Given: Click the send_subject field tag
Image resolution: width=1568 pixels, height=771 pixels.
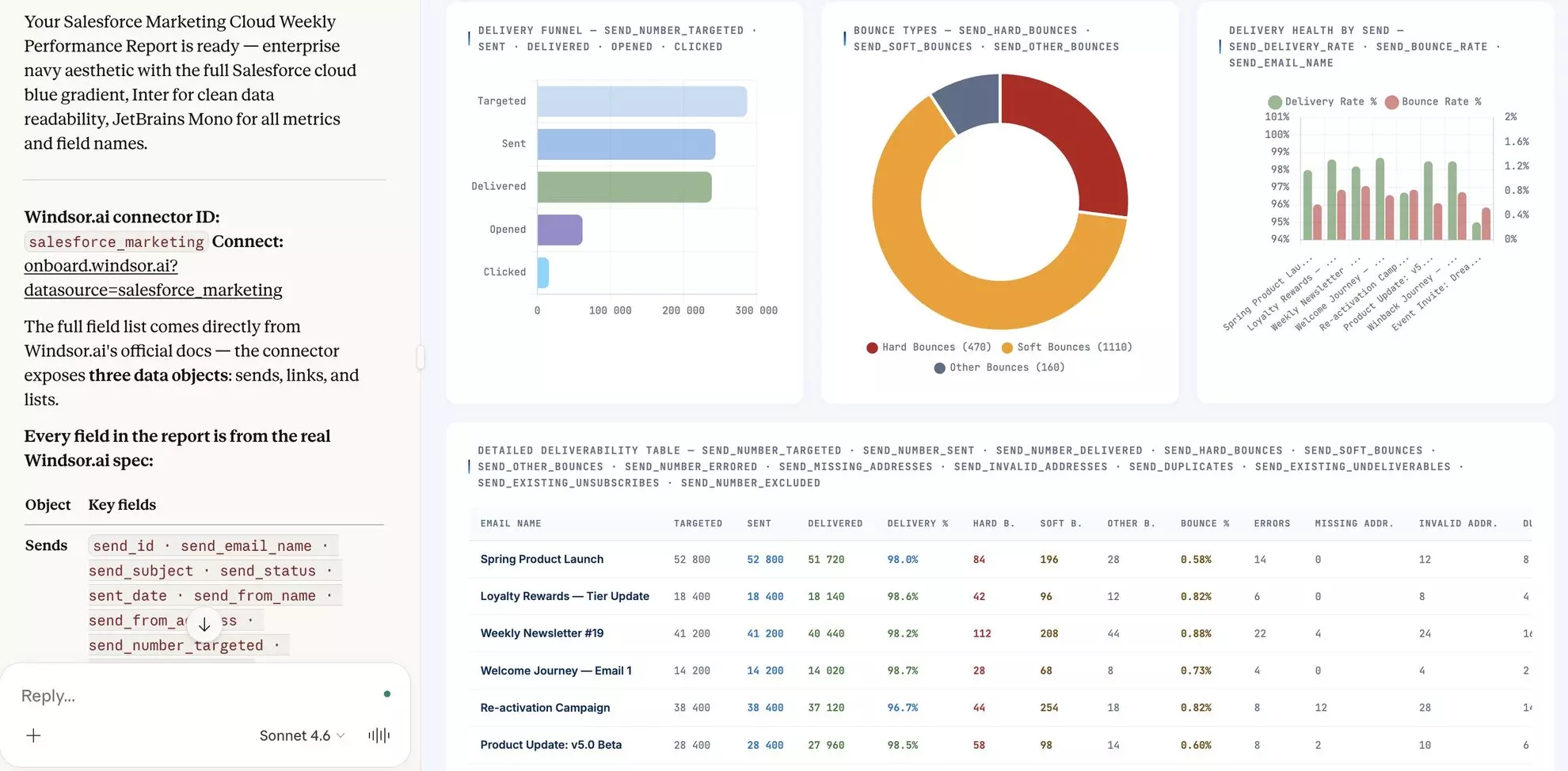Looking at the screenshot, I should [141, 571].
